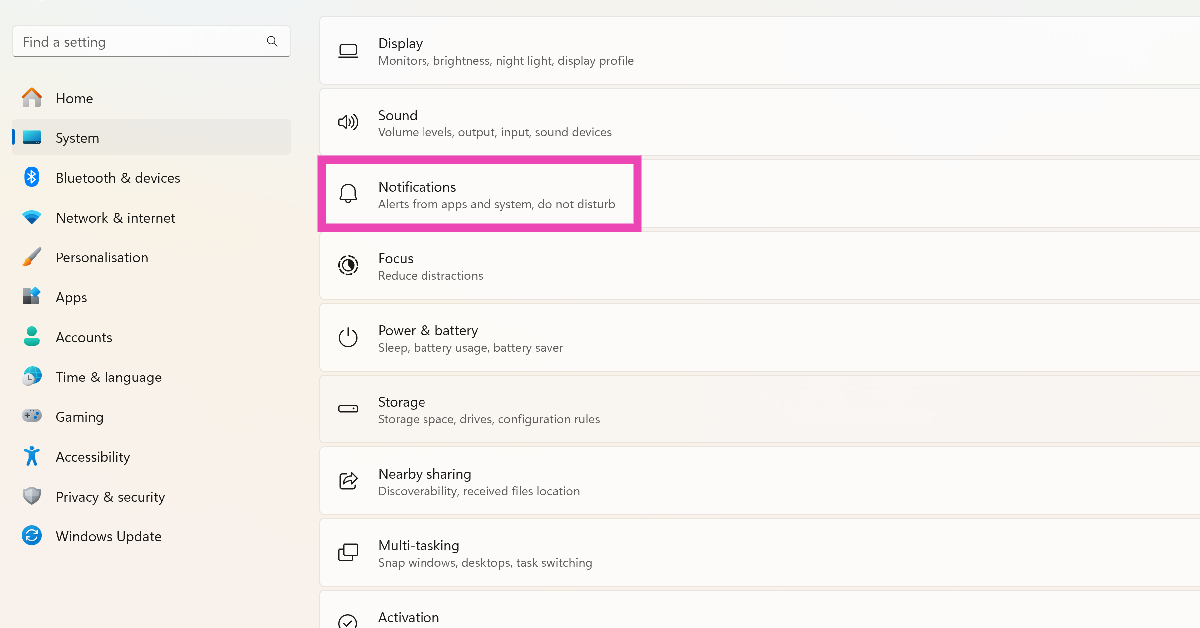Open Privacy & security settings
1200x628 pixels.
click(110, 497)
